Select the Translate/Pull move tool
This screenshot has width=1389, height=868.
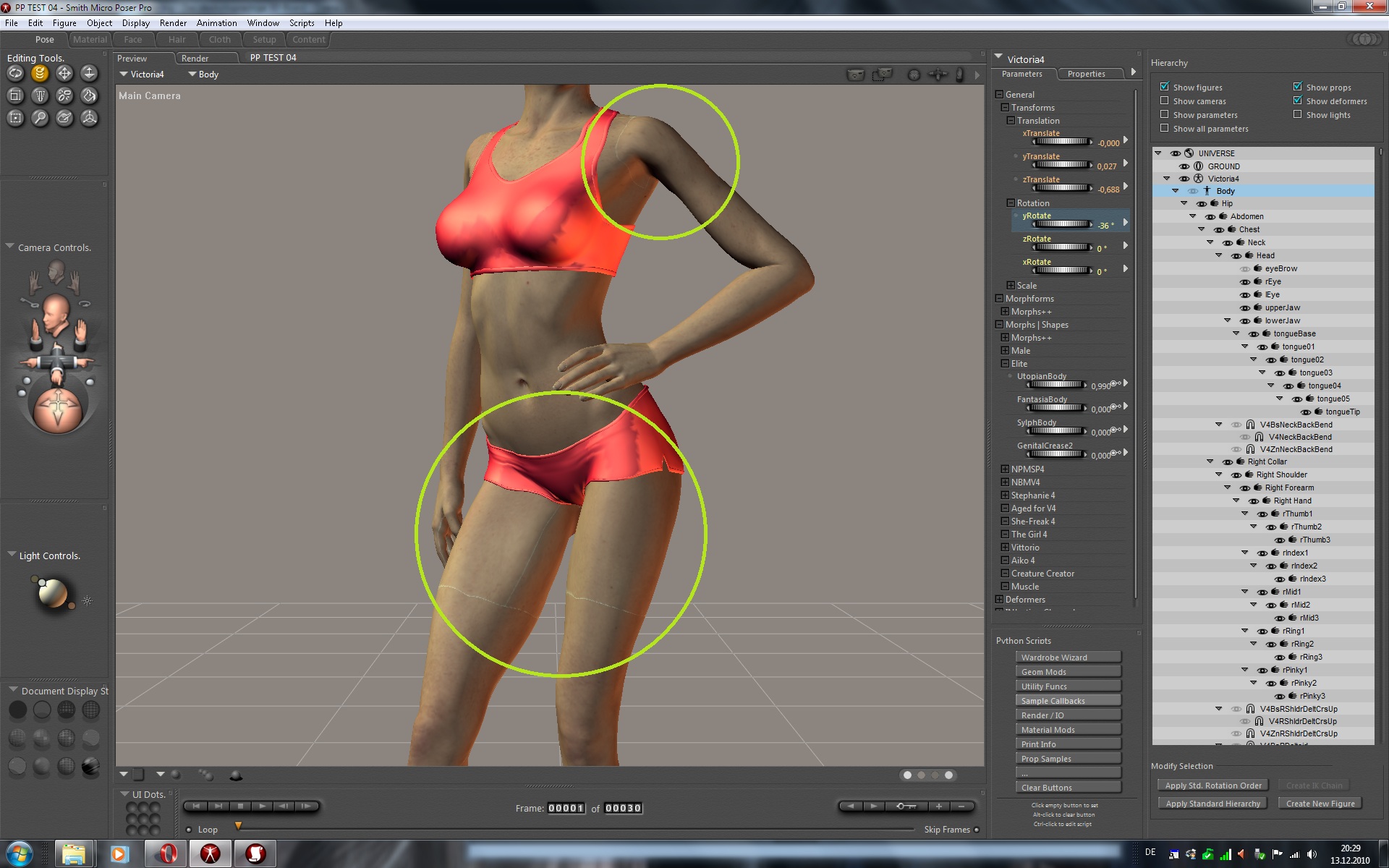[x=64, y=73]
